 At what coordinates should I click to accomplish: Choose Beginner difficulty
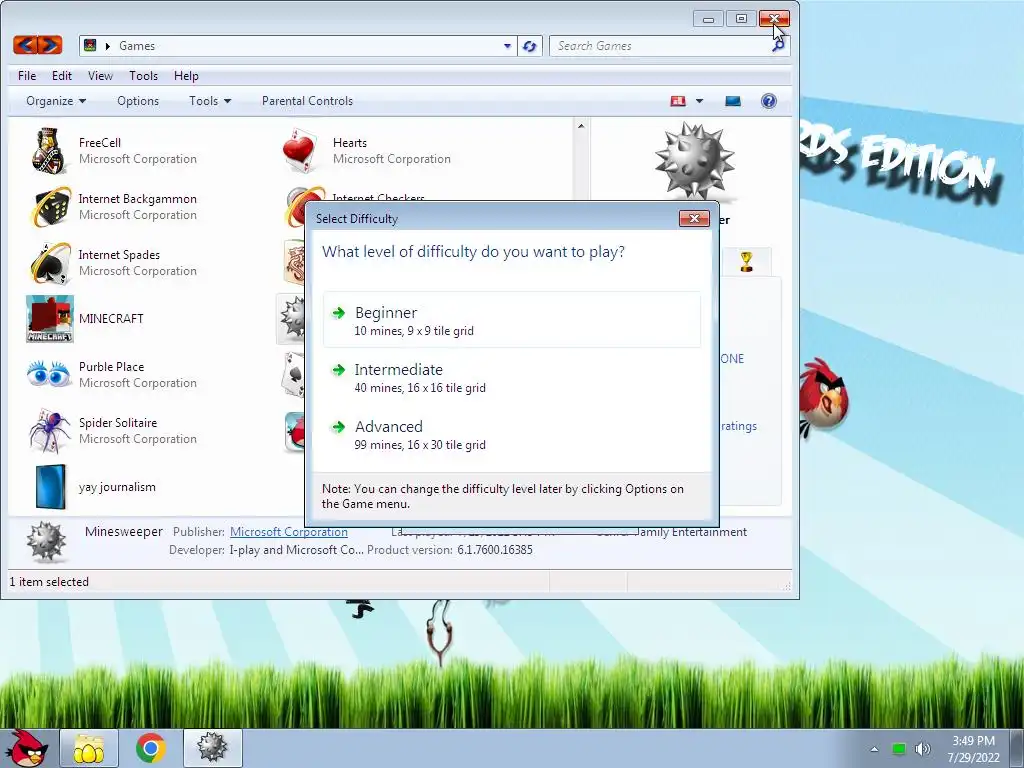[512, 320]
